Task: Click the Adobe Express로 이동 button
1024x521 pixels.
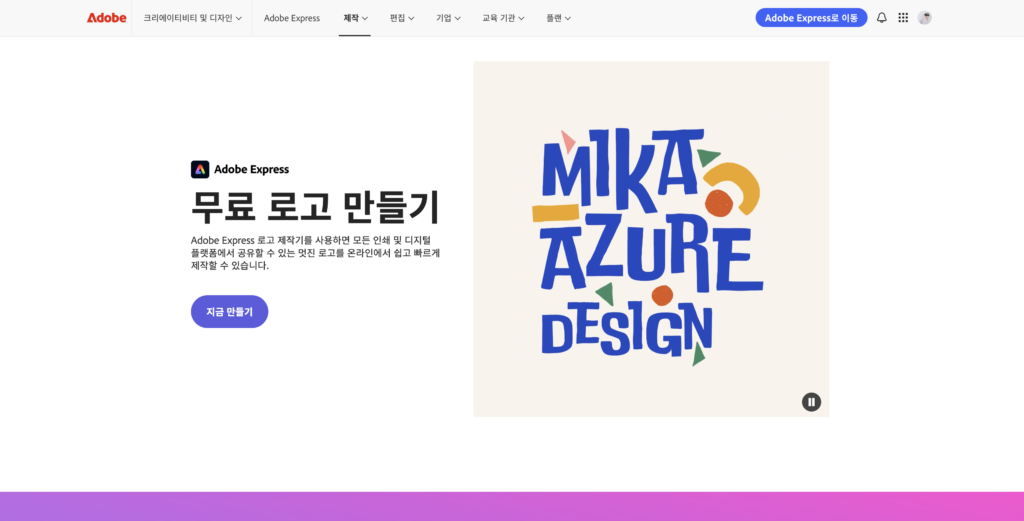Action: (x=811, y=18)
